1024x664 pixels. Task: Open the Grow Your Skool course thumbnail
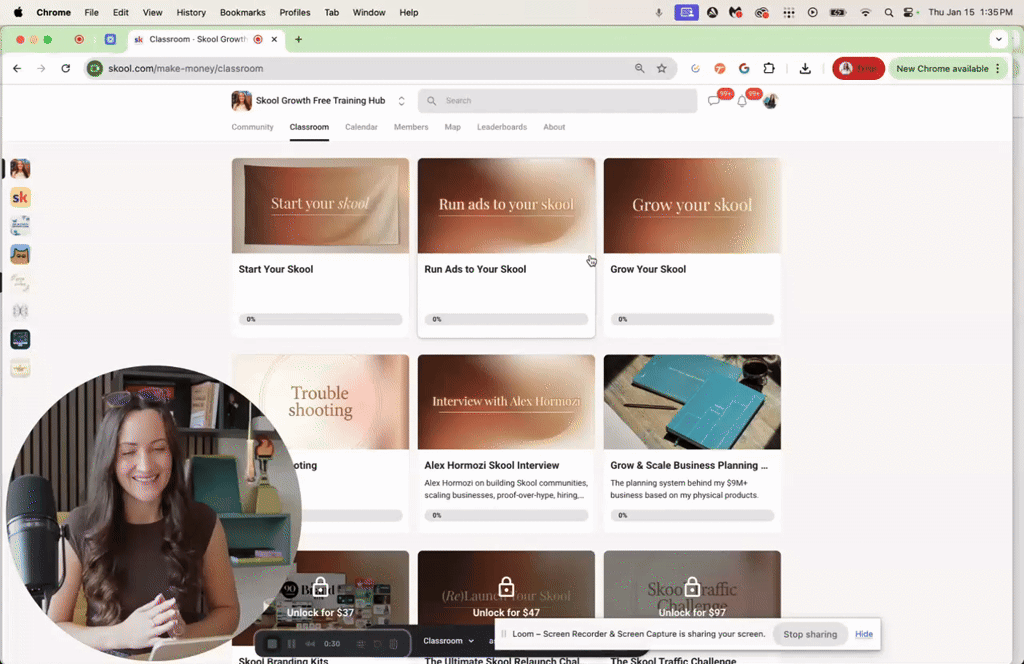pyautogui.click(x=692, y=205)
